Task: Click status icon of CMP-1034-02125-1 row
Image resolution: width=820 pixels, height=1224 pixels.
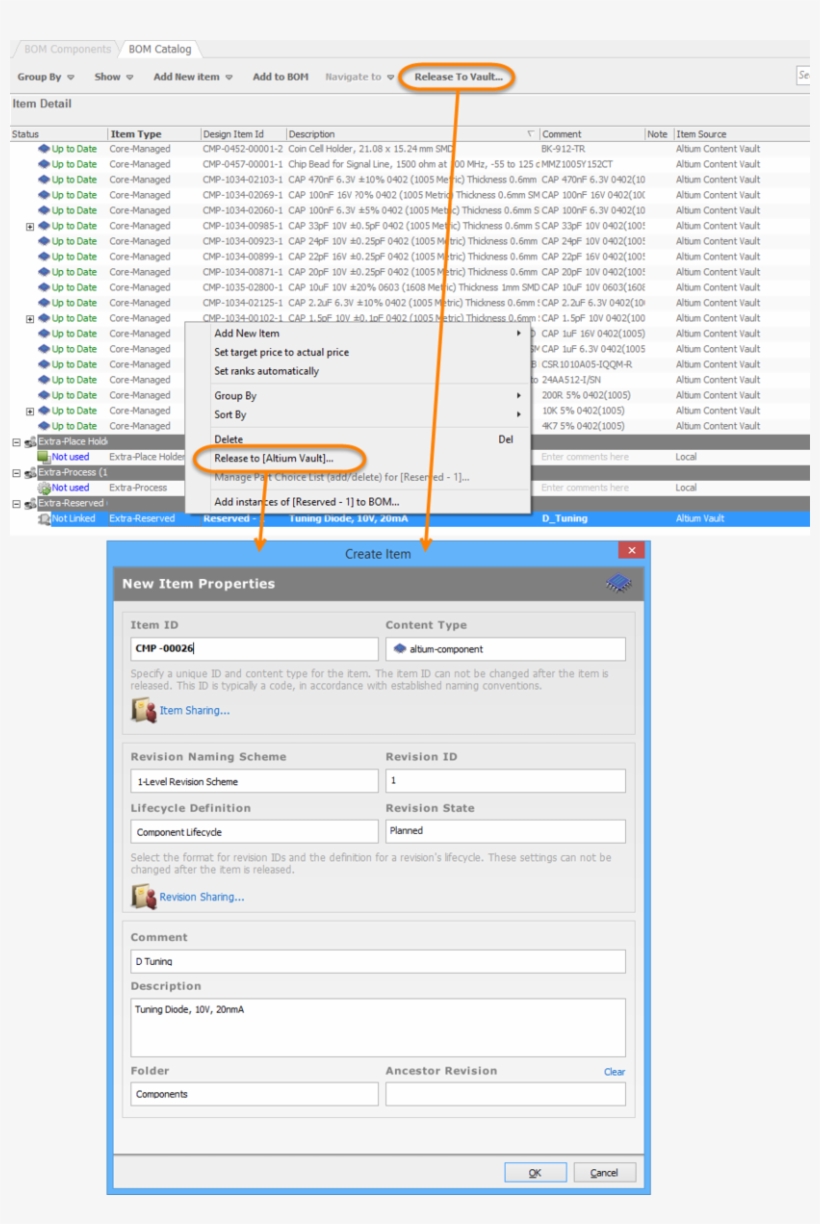Action: point(44,303)
